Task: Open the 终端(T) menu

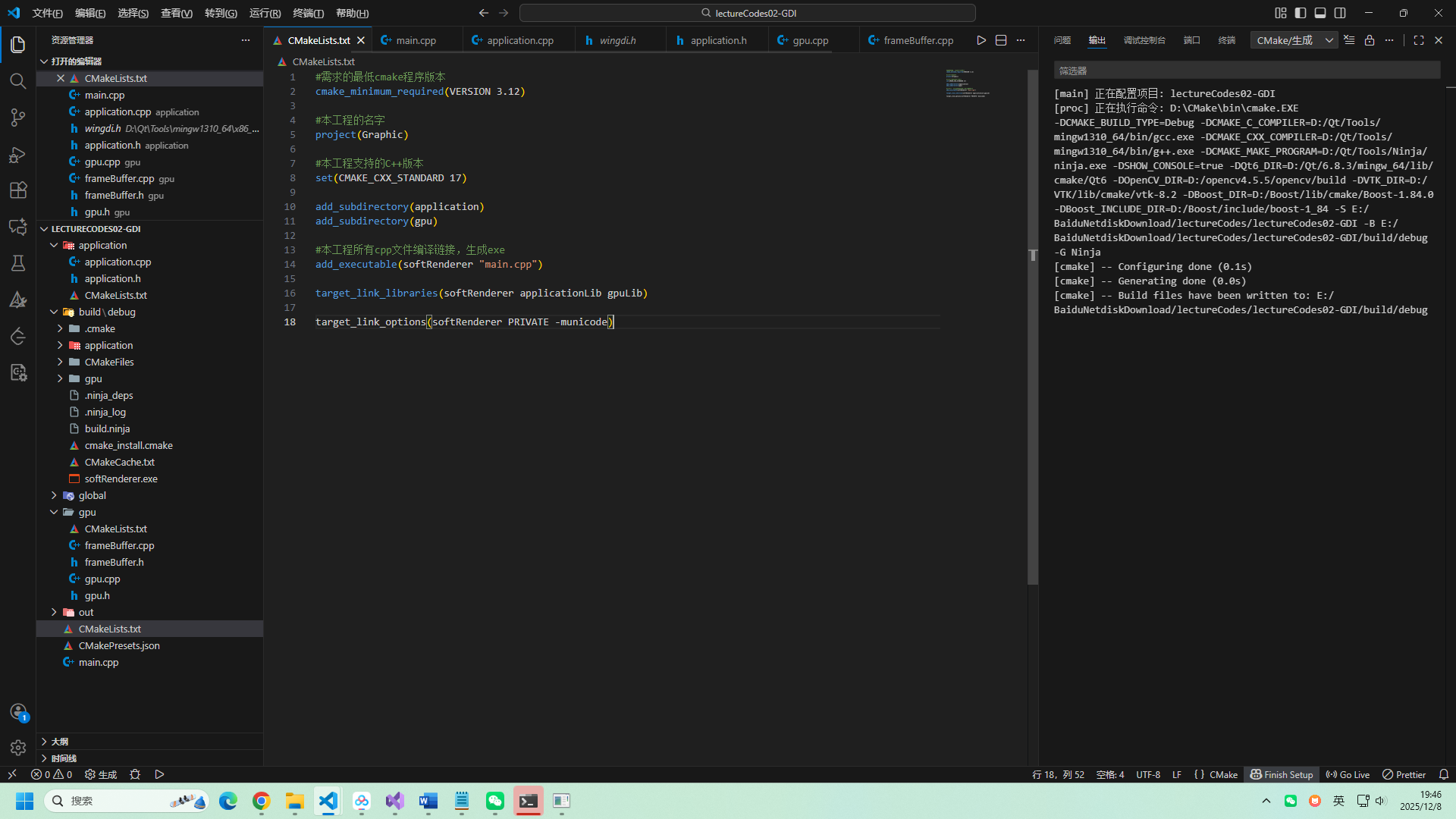Action: click(x=308, y=13)
